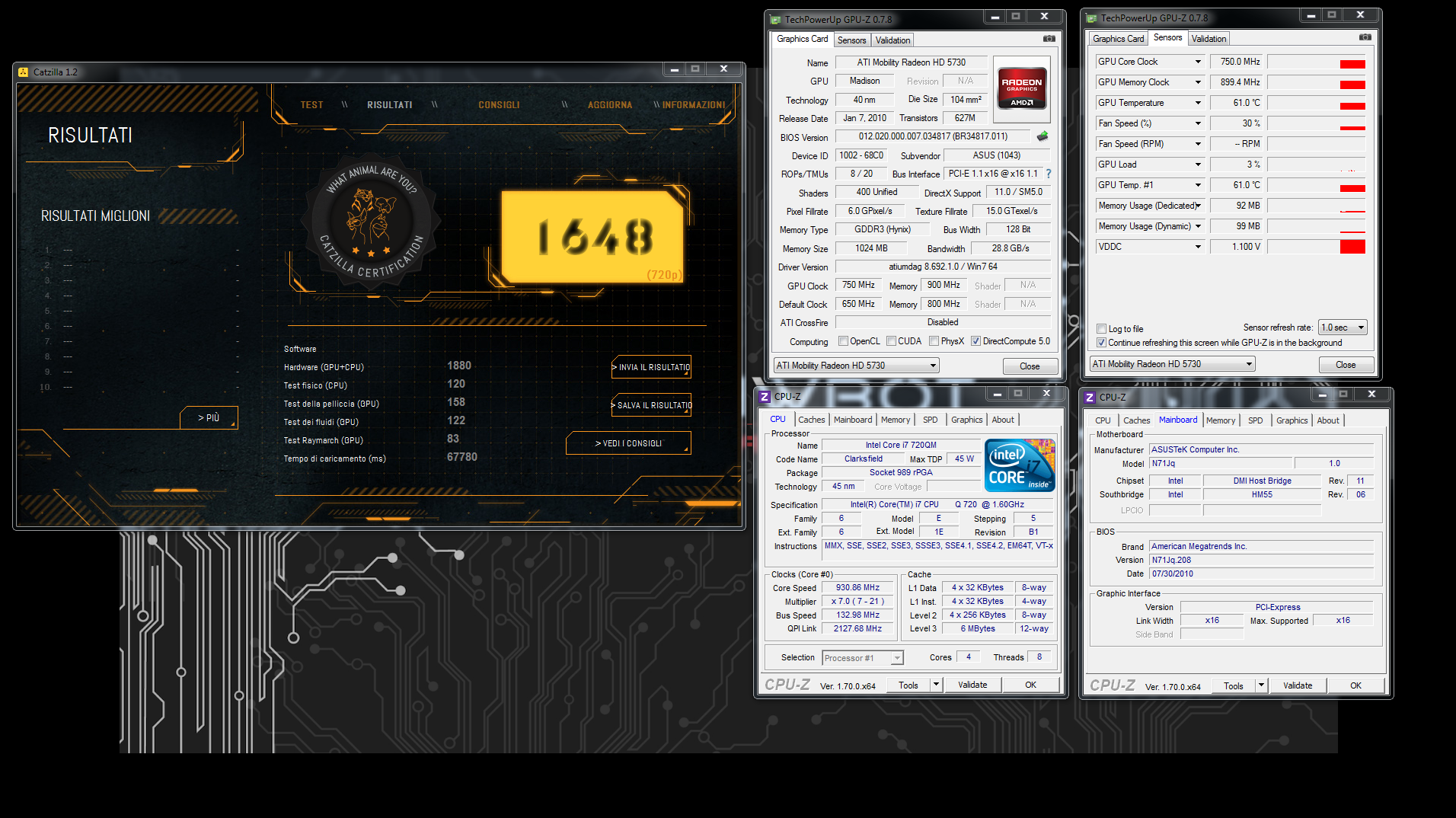The image size is (1456, 818).
Task: Click the VEDI I CONSIGLI button
Action: click(628, 443)
